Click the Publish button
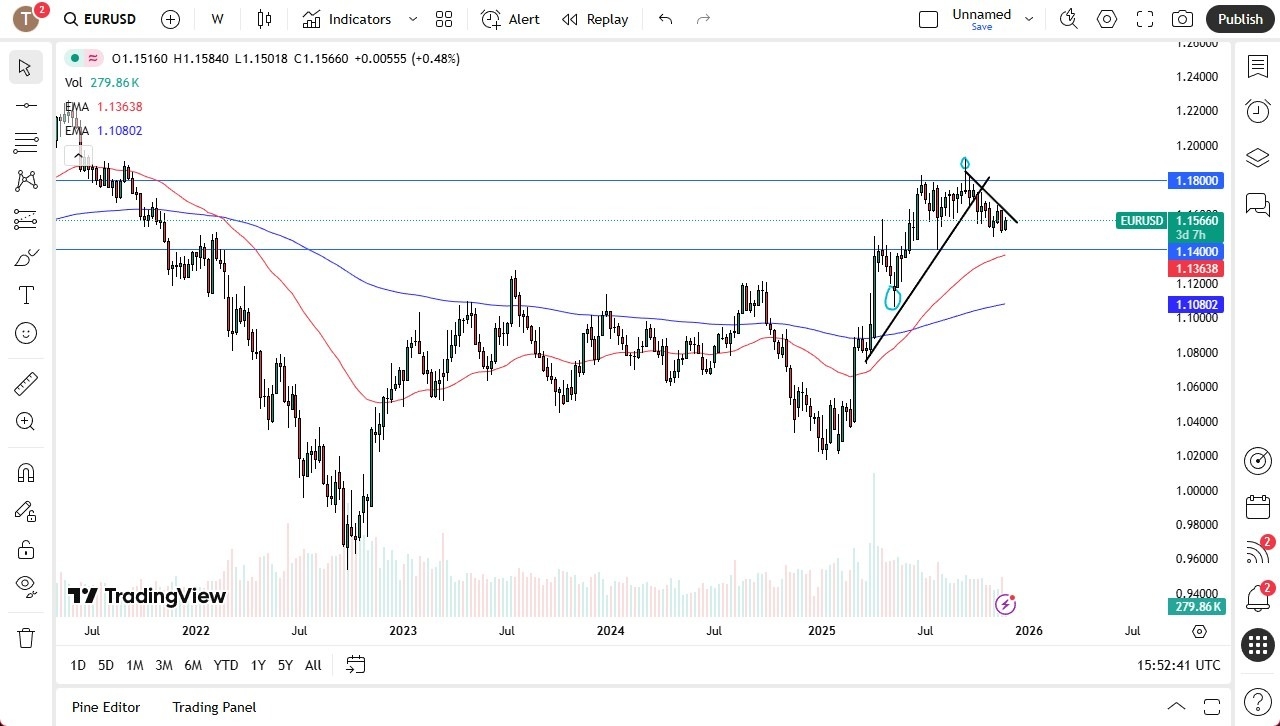 (1240, 19)
